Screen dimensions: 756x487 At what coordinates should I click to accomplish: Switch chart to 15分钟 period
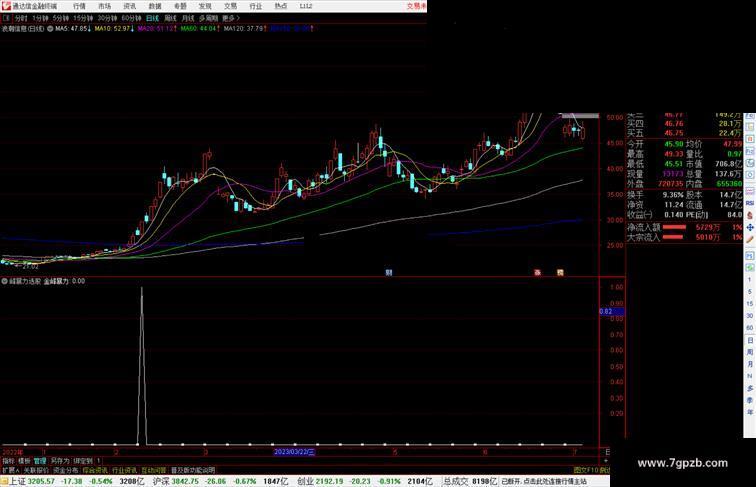tap(83, 18)
